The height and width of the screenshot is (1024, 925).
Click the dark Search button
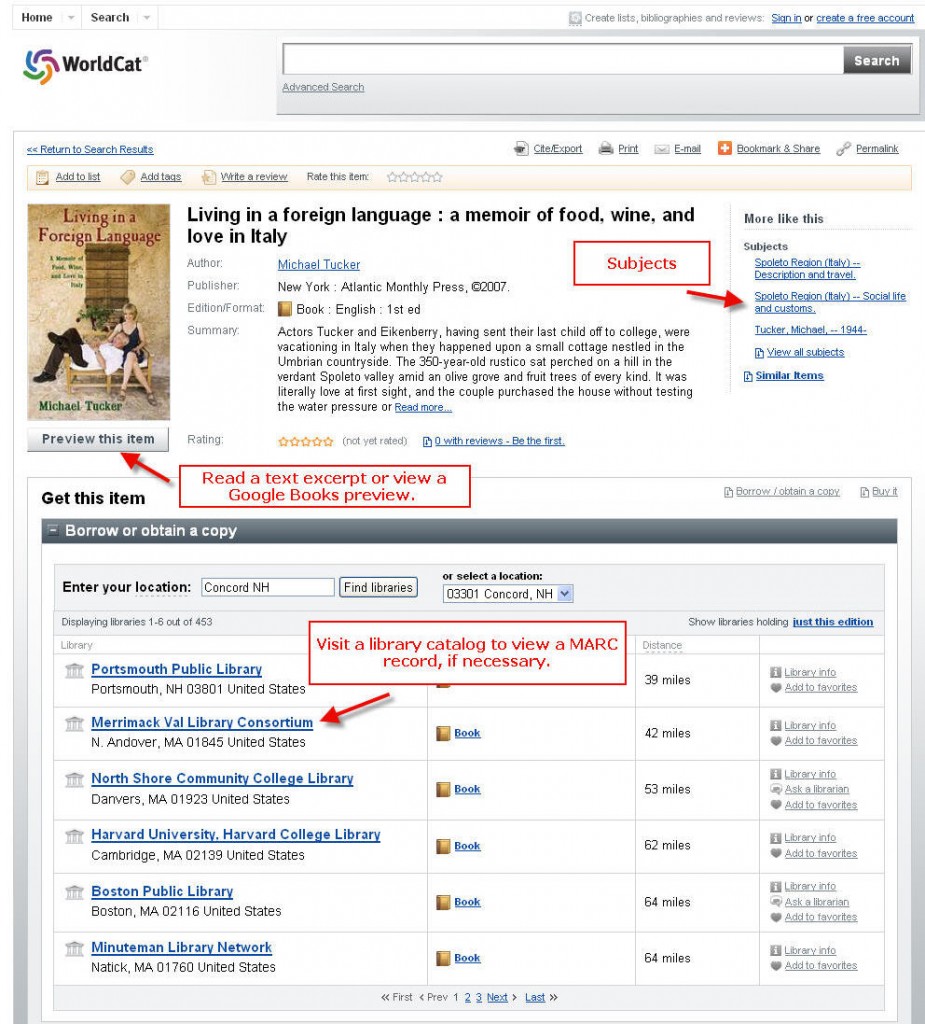877,61
